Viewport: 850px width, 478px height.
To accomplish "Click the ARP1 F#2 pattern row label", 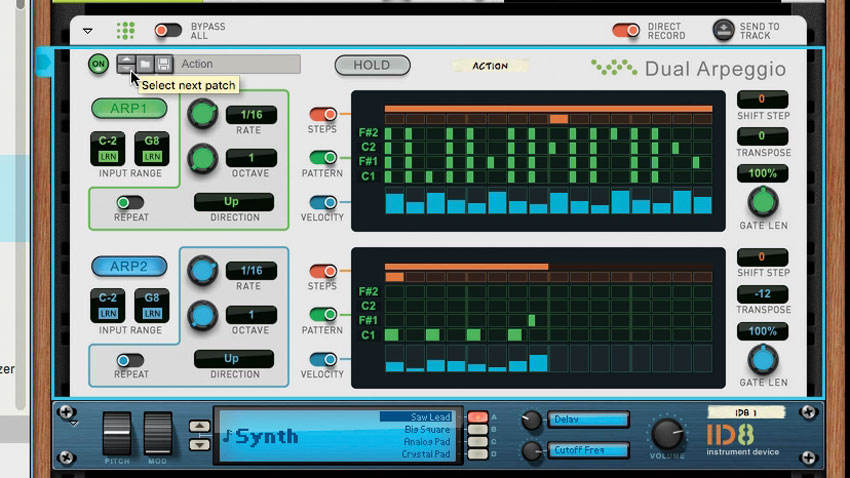I will [x=368, y=132].
